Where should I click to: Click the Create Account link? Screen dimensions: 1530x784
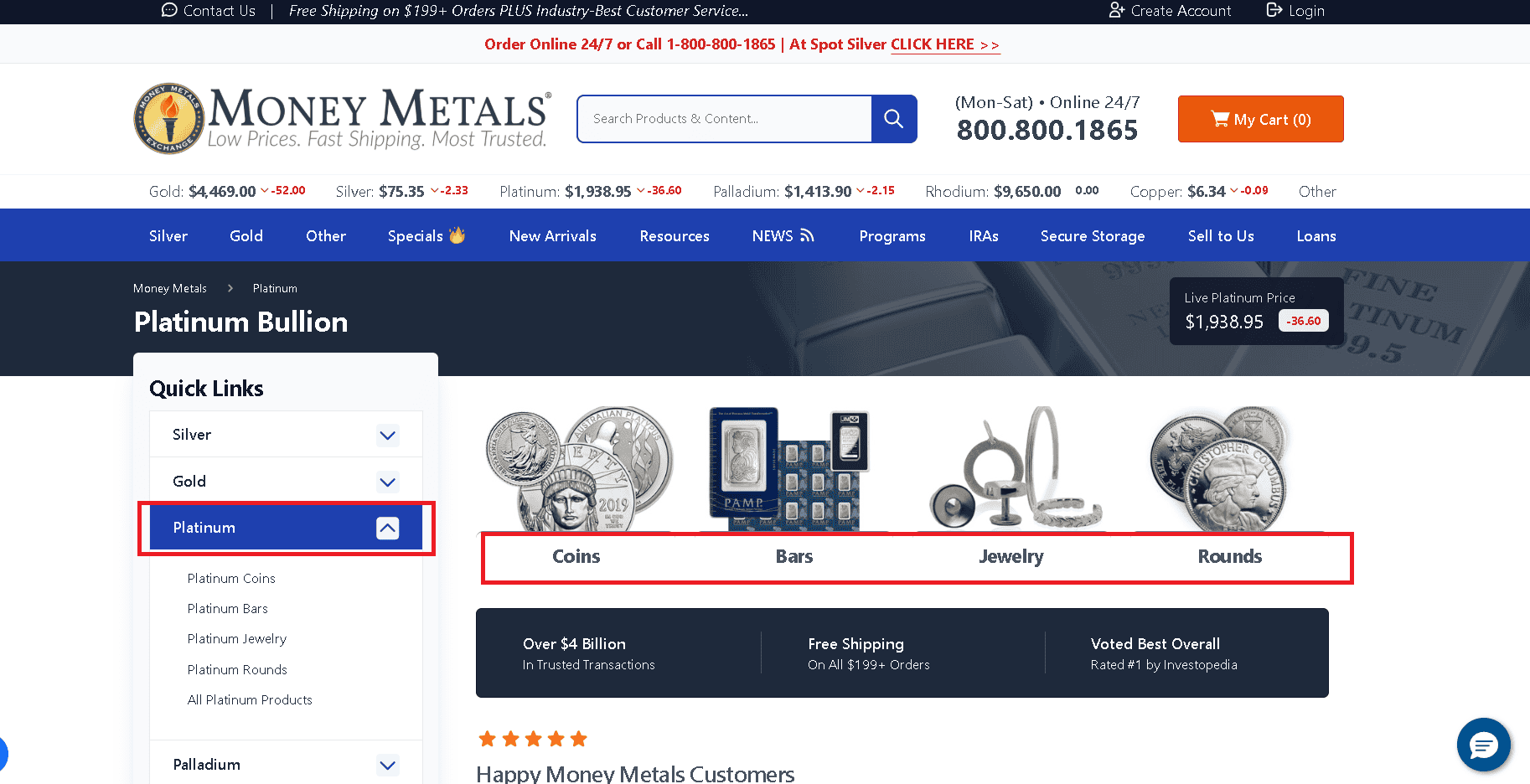(x=1181, y=10)
